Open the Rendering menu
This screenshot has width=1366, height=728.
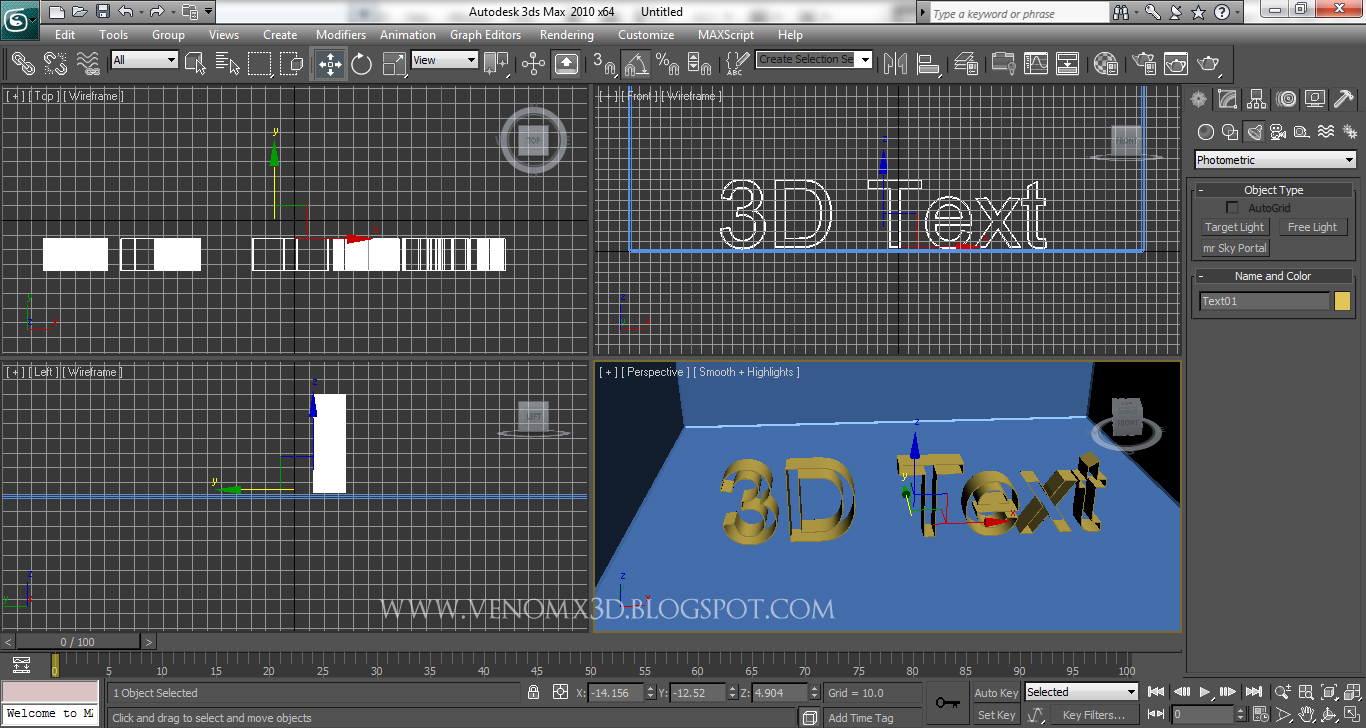coord(566,34)
